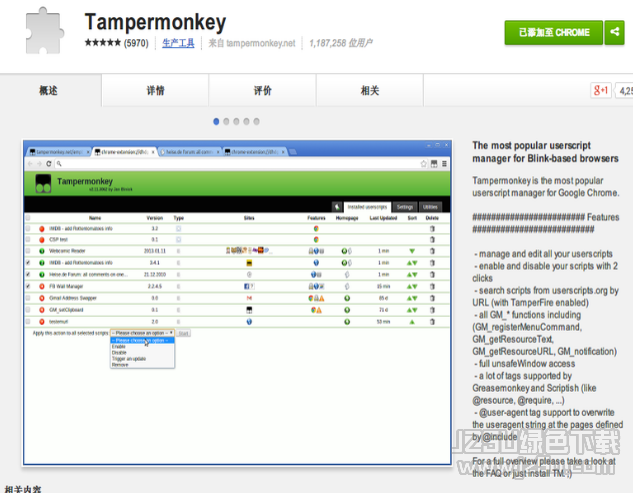Uncheck the Heise.de Forum row checkbox
This screenshot has width=633, height=493.
(x=28, y=274)
